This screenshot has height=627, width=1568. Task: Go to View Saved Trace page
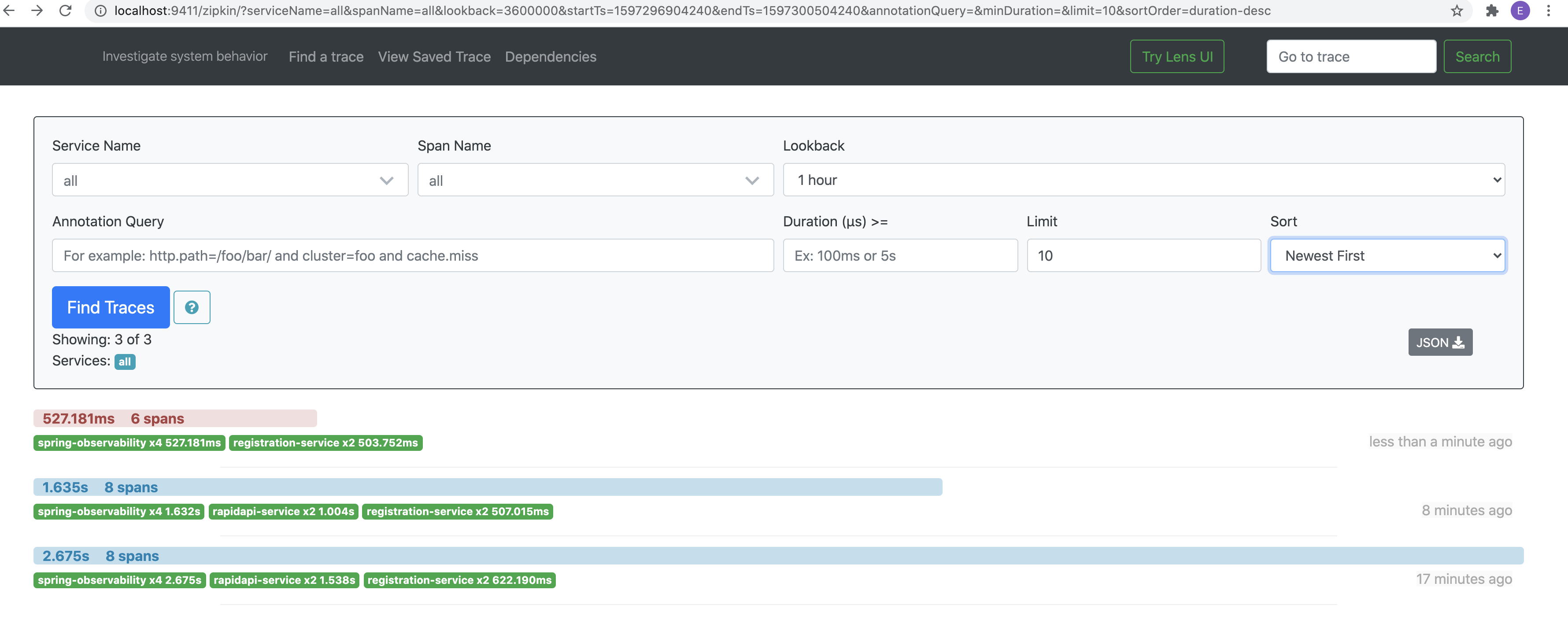(434, 57)
